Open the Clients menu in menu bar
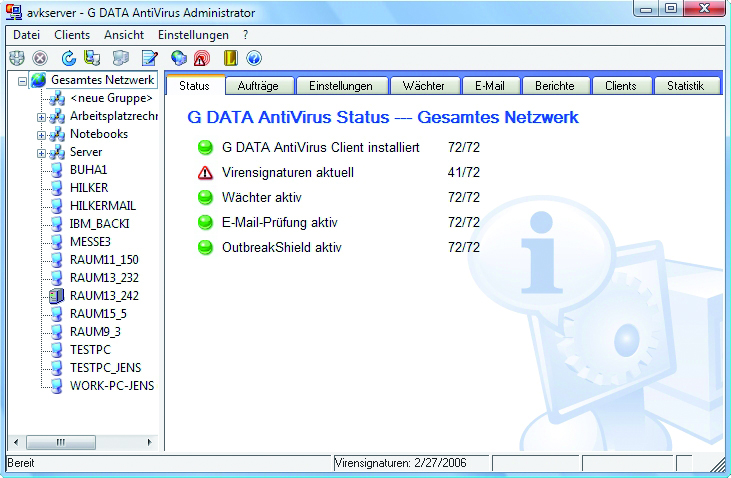The width and height of the screenshot is (731, 478). pyautogui.click(x=71, y=34)
